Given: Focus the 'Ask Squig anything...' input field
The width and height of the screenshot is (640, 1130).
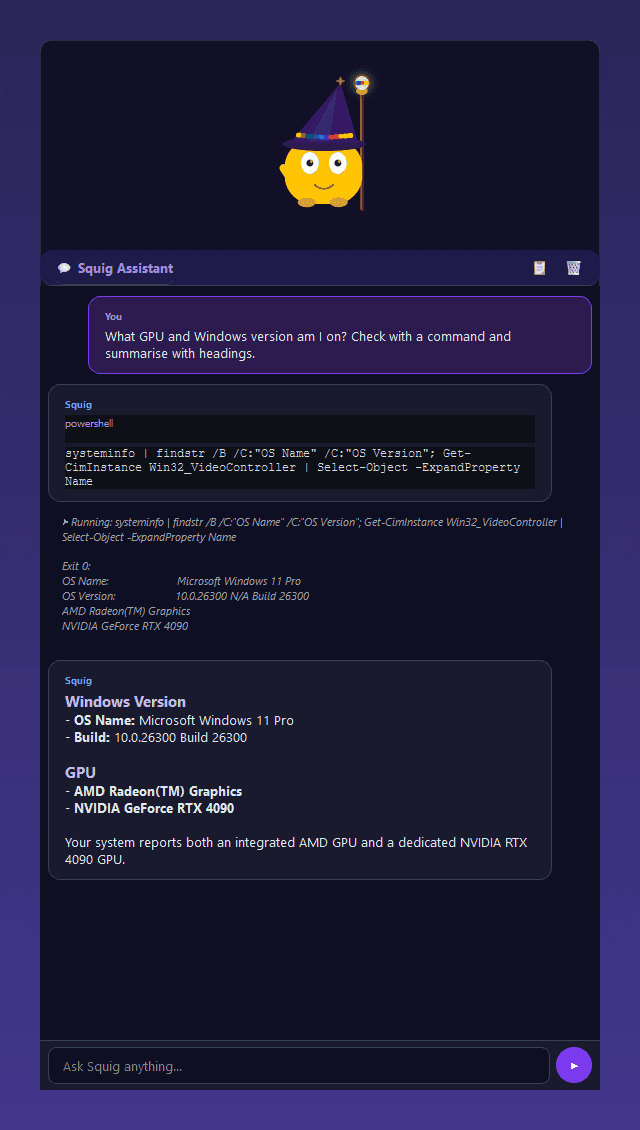Looking at the screenshot, I should [x=298, y=1065].
